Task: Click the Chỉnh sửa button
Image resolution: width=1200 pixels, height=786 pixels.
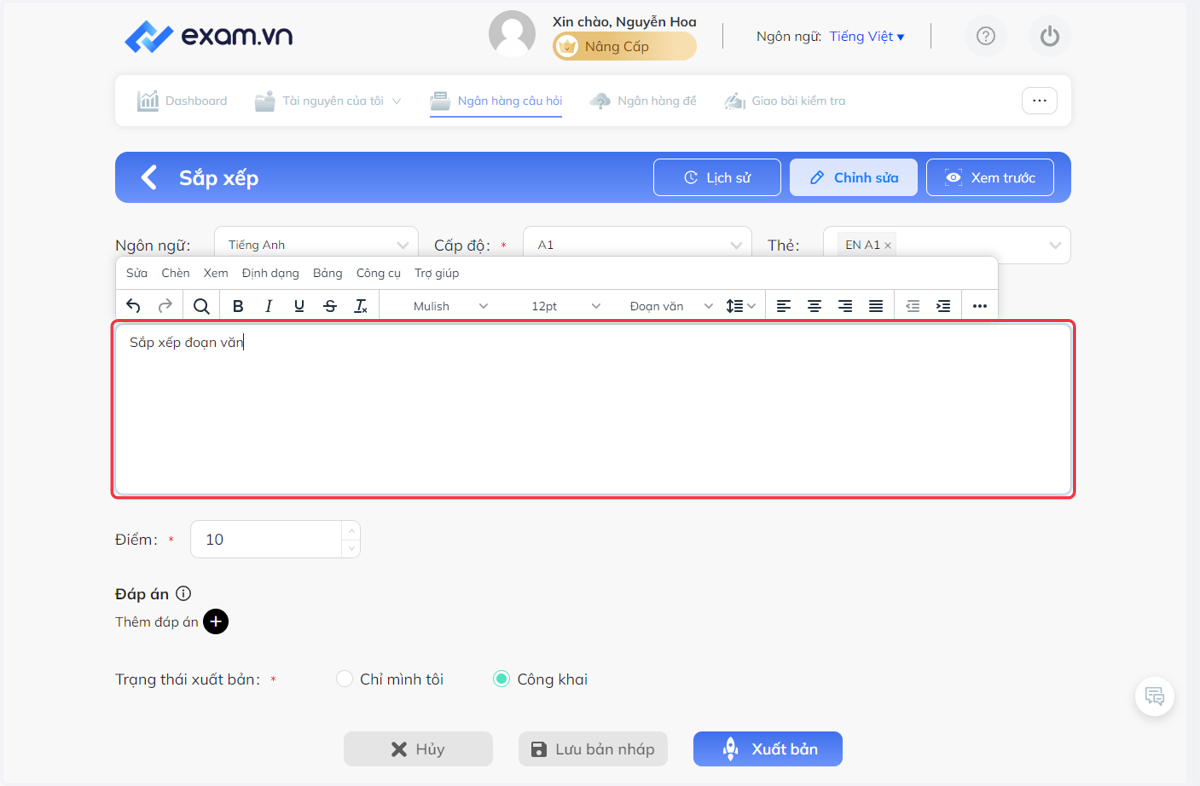Action: (853, 178)
